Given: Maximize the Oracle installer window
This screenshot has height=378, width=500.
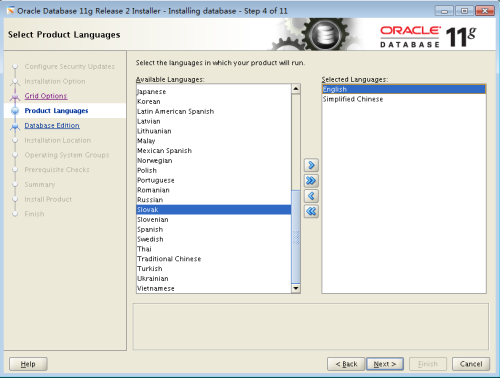Looking at the screenshot, I should tap(464, 11).
